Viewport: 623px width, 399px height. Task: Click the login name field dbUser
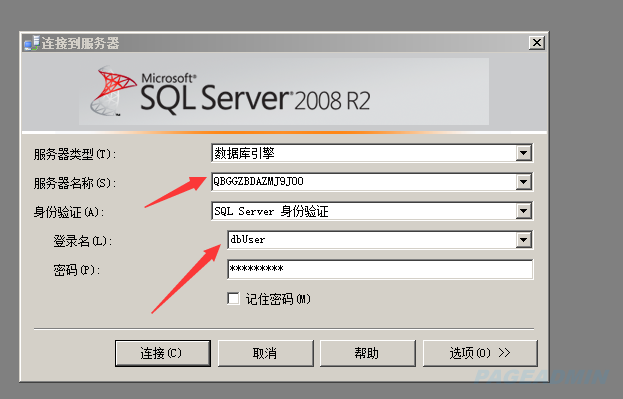pyautogui.click(x=371, y=240)
